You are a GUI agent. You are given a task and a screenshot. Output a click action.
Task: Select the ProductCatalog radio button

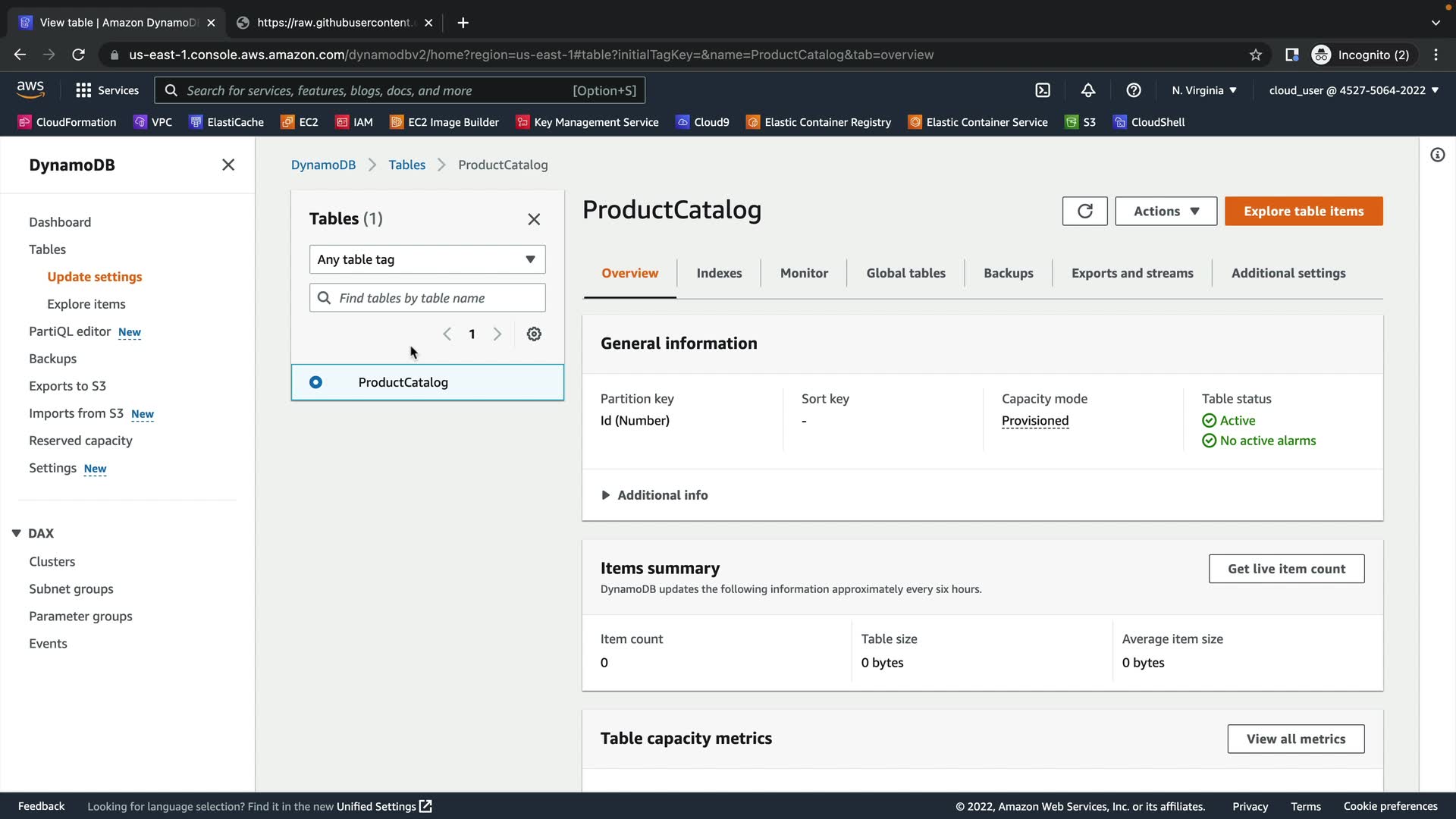click(315, 382)
